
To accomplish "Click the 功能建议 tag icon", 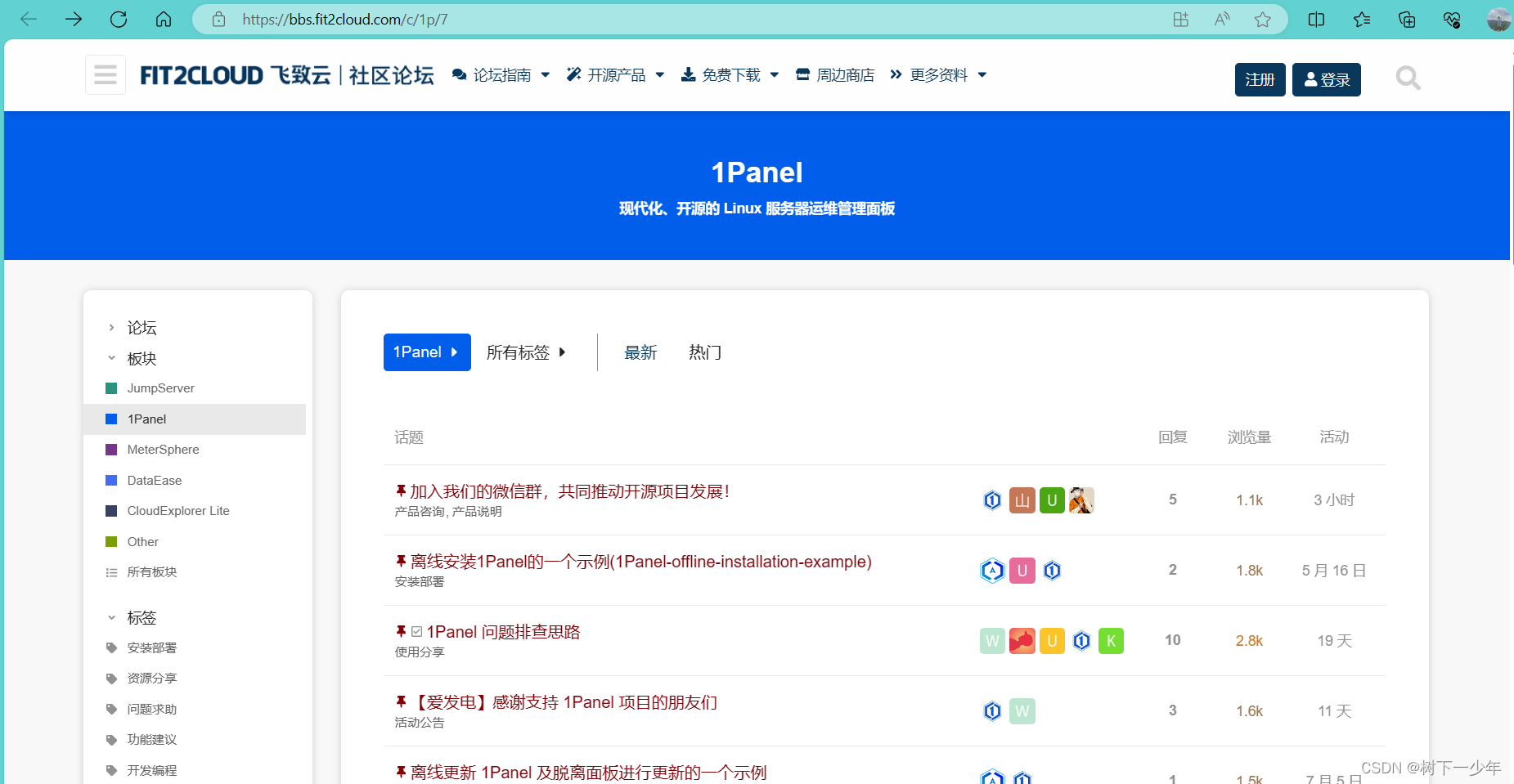I will (x=112, y=740).
